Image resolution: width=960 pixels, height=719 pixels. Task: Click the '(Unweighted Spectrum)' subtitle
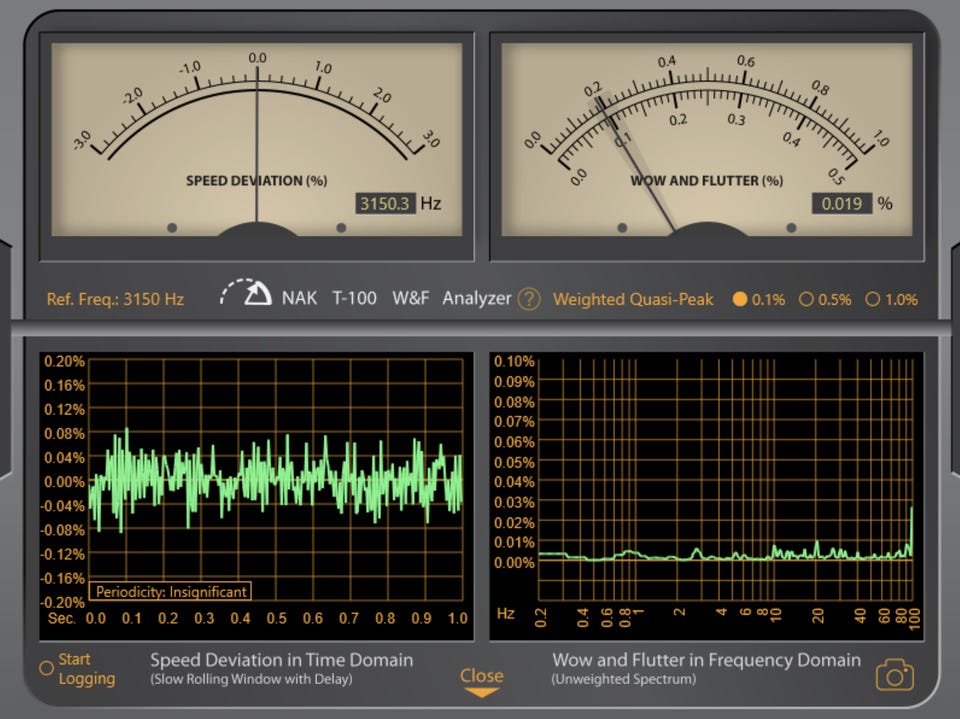623,679
